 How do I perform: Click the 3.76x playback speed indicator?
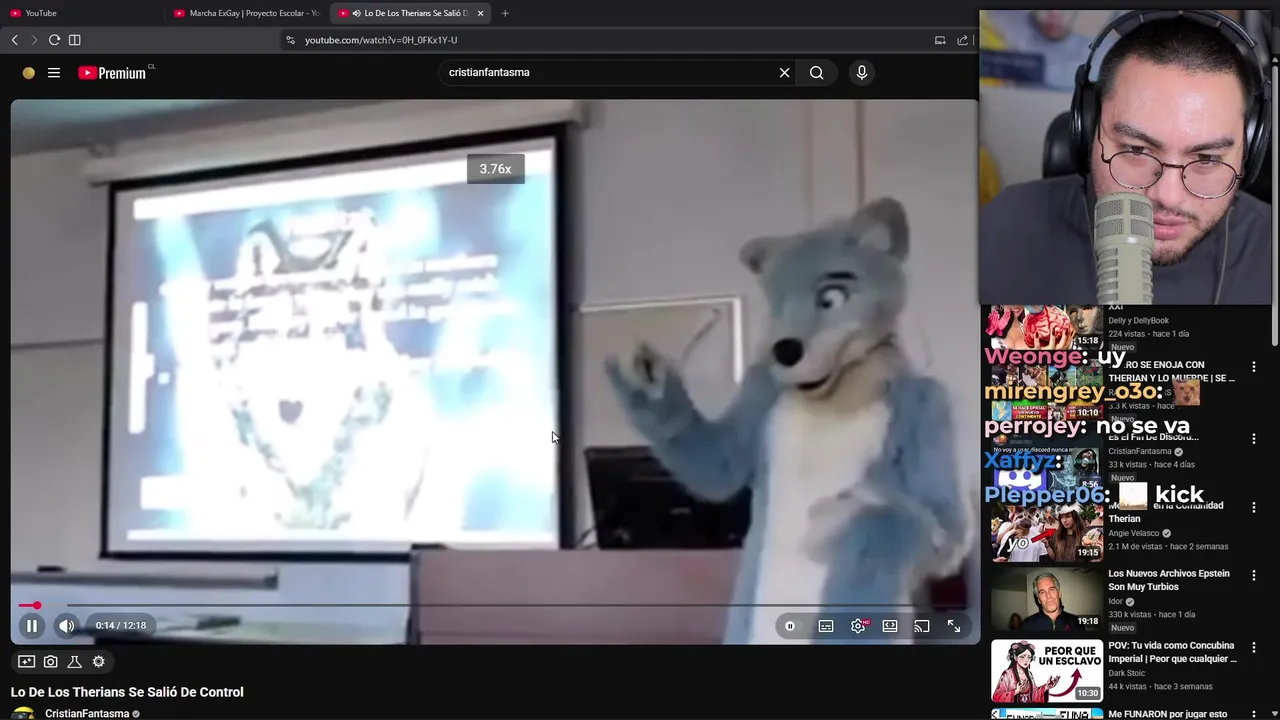[495, 169]
